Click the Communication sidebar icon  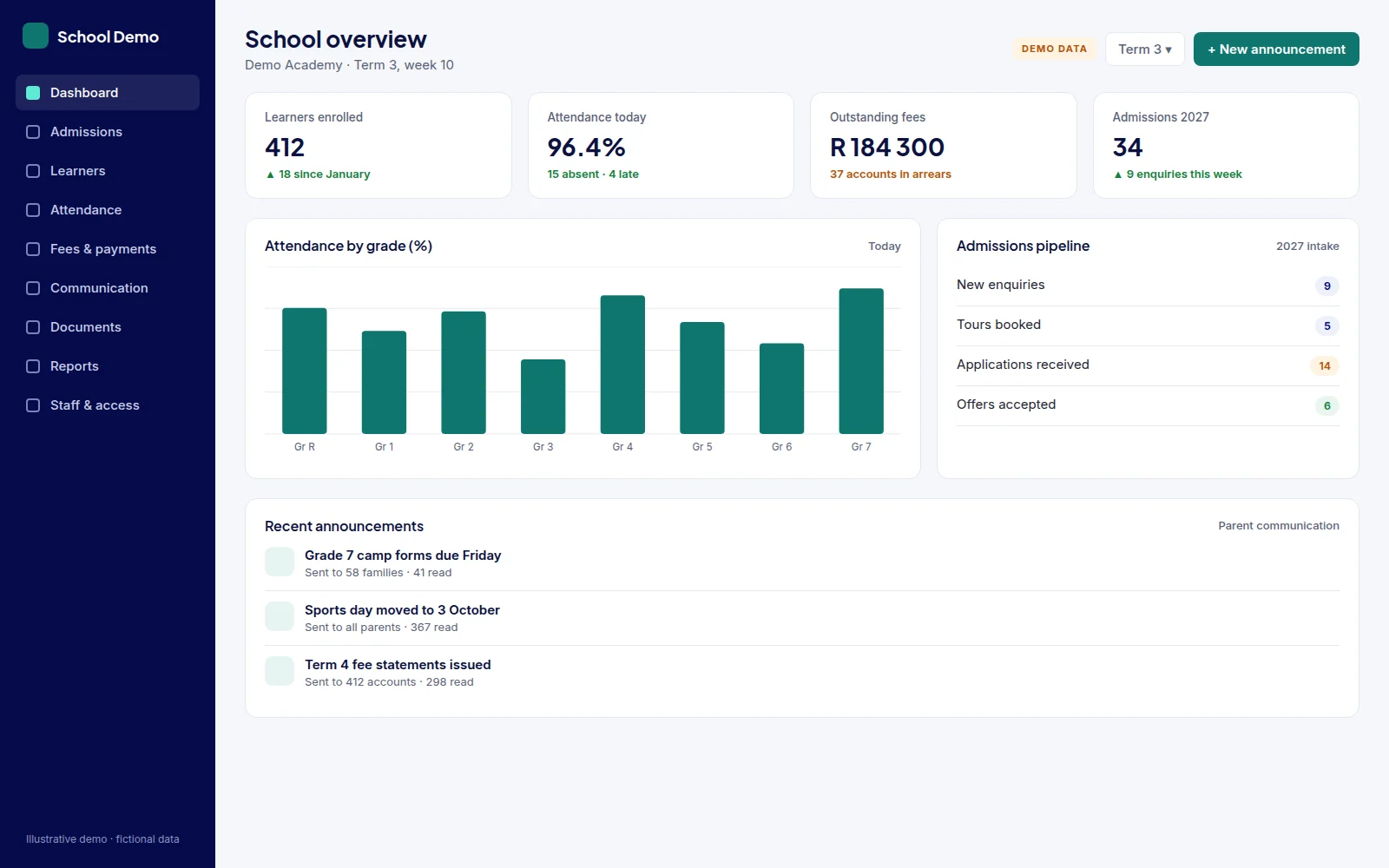33,288
